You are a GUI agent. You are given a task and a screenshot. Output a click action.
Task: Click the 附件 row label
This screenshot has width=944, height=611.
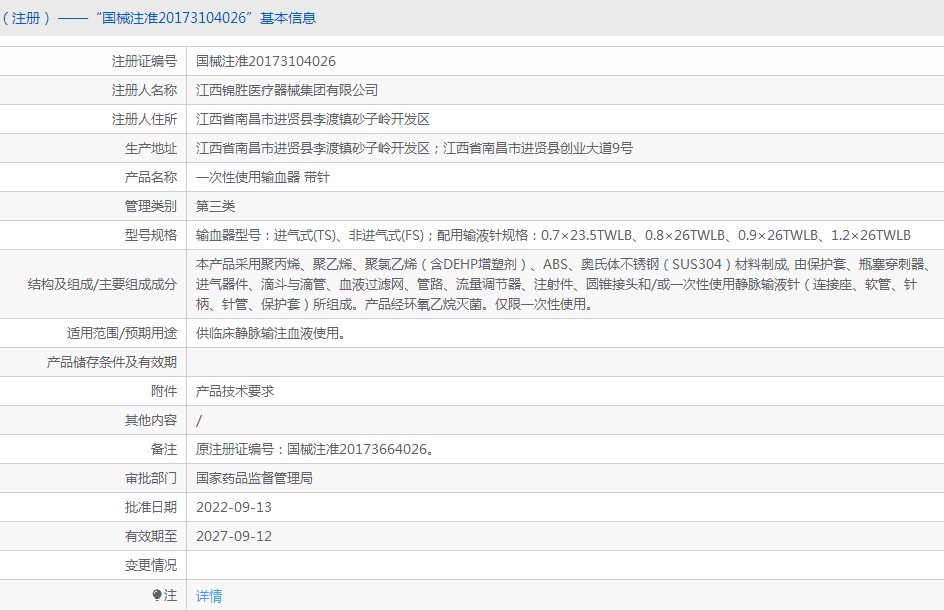164,391
